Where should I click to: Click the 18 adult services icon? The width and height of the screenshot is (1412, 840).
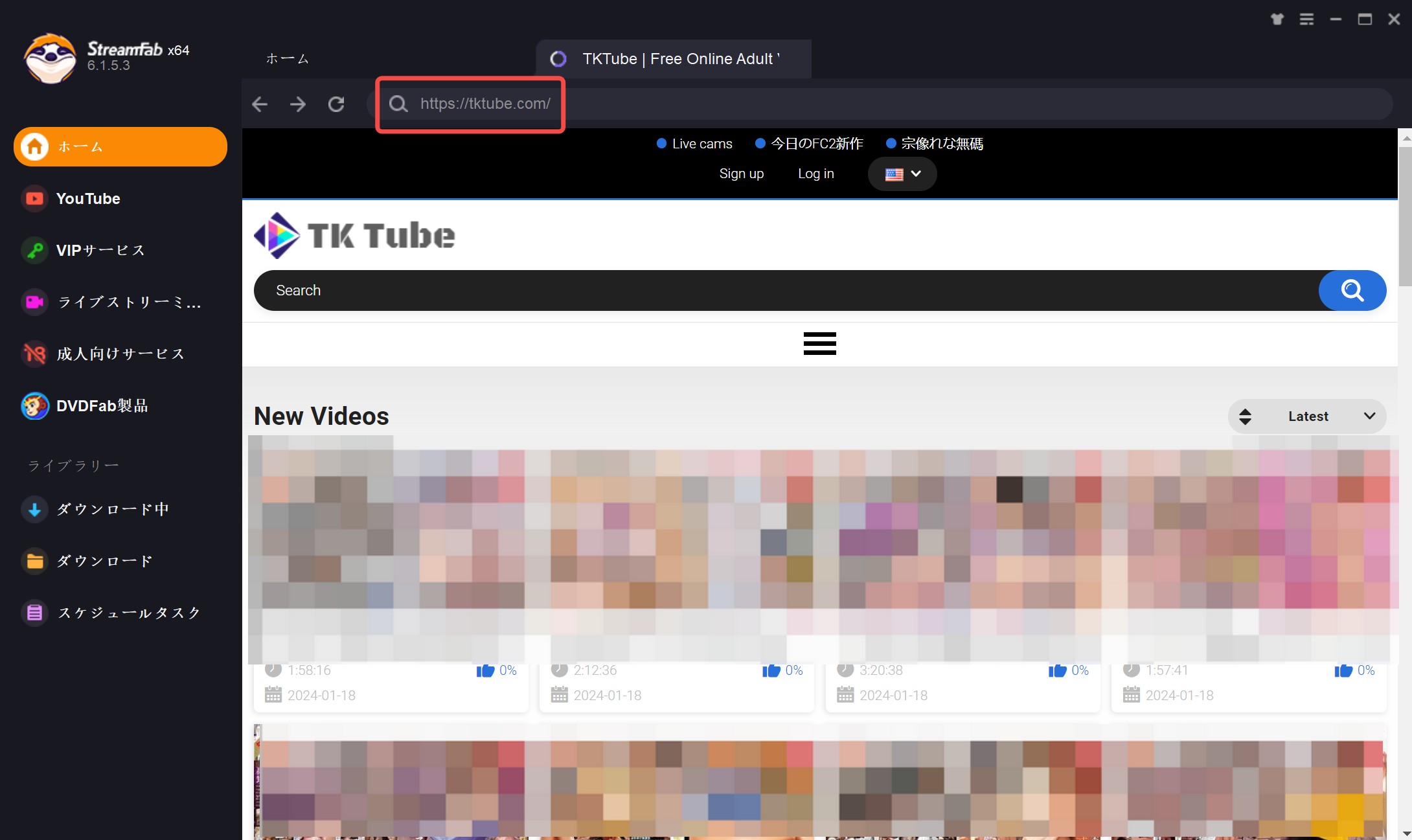(35, 354)
